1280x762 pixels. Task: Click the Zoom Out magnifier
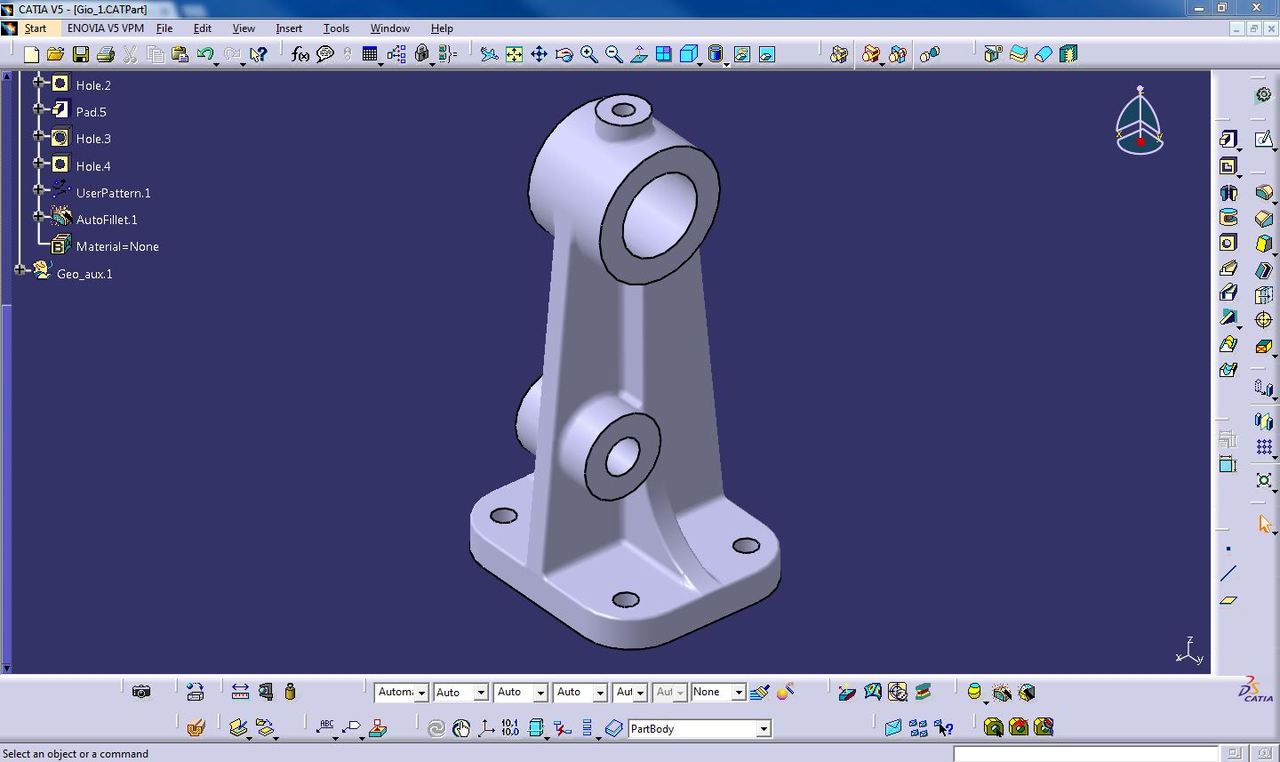[x=614, y=54]
